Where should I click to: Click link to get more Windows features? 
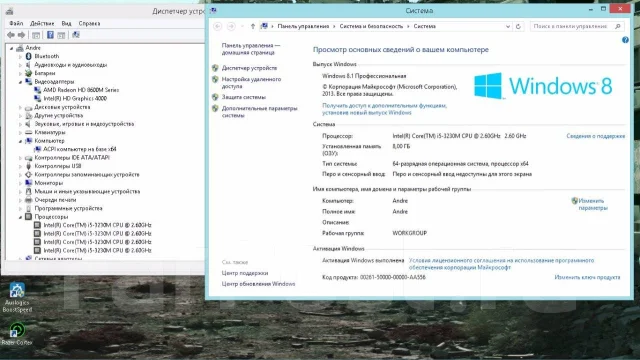point(384,109)
